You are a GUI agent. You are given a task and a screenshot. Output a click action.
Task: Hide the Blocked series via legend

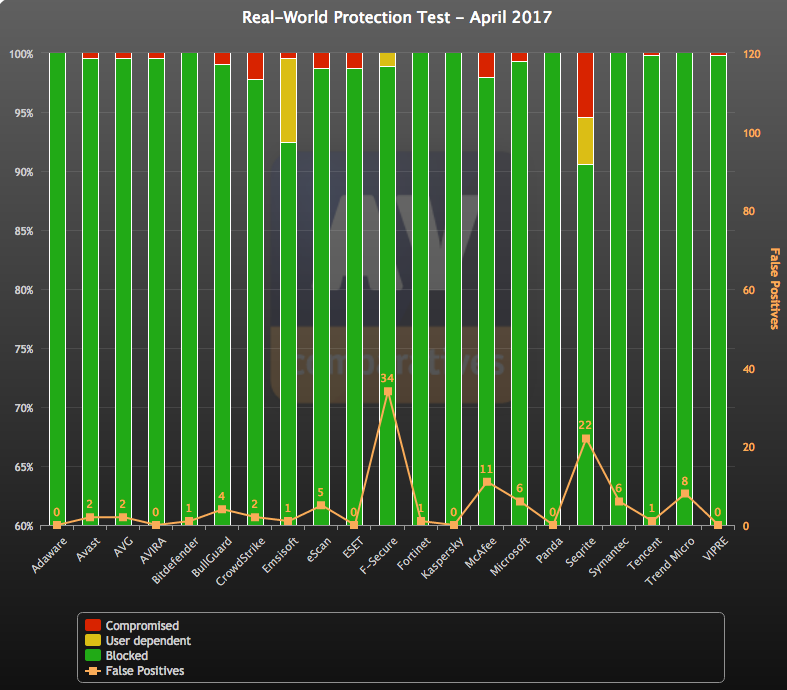click(126, 656)
